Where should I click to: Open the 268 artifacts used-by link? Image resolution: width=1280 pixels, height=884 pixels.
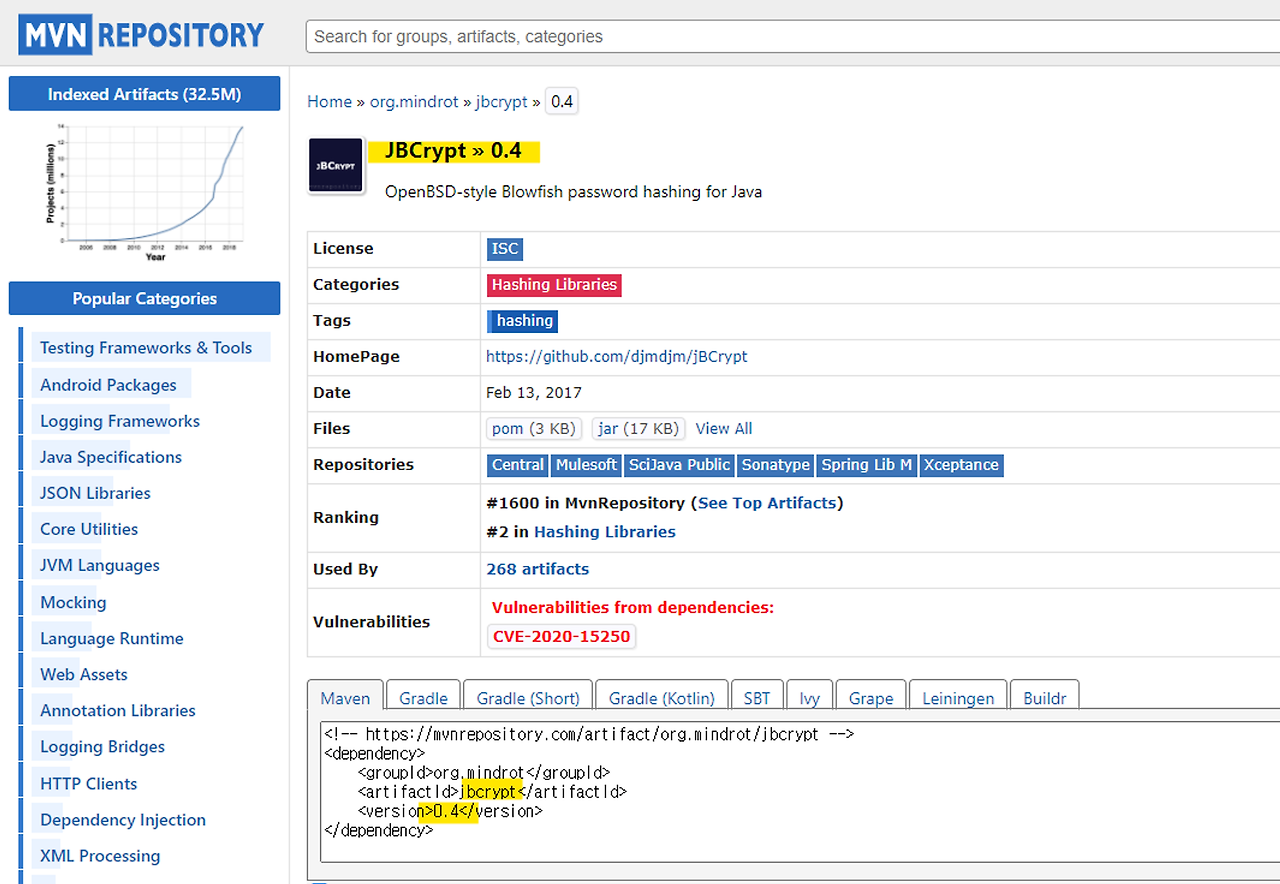[x=538, y=569]
